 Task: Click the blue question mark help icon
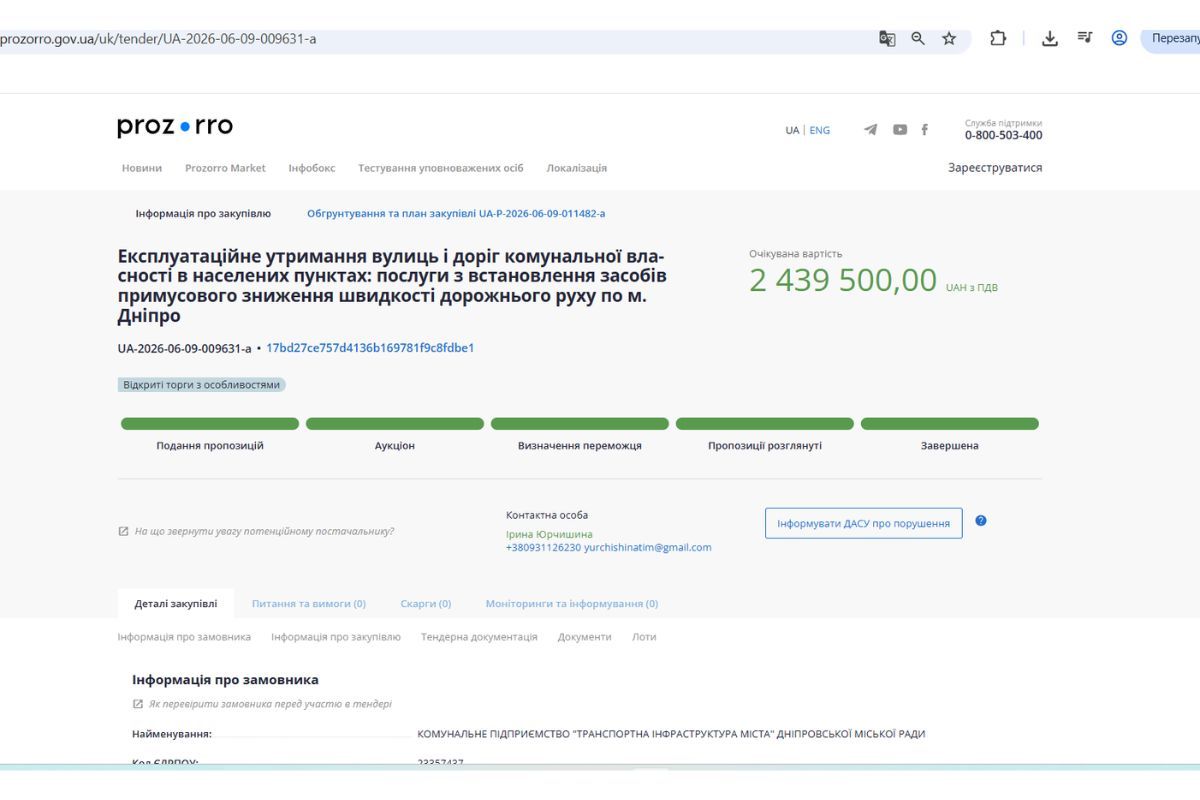click(x=981, y=521)
